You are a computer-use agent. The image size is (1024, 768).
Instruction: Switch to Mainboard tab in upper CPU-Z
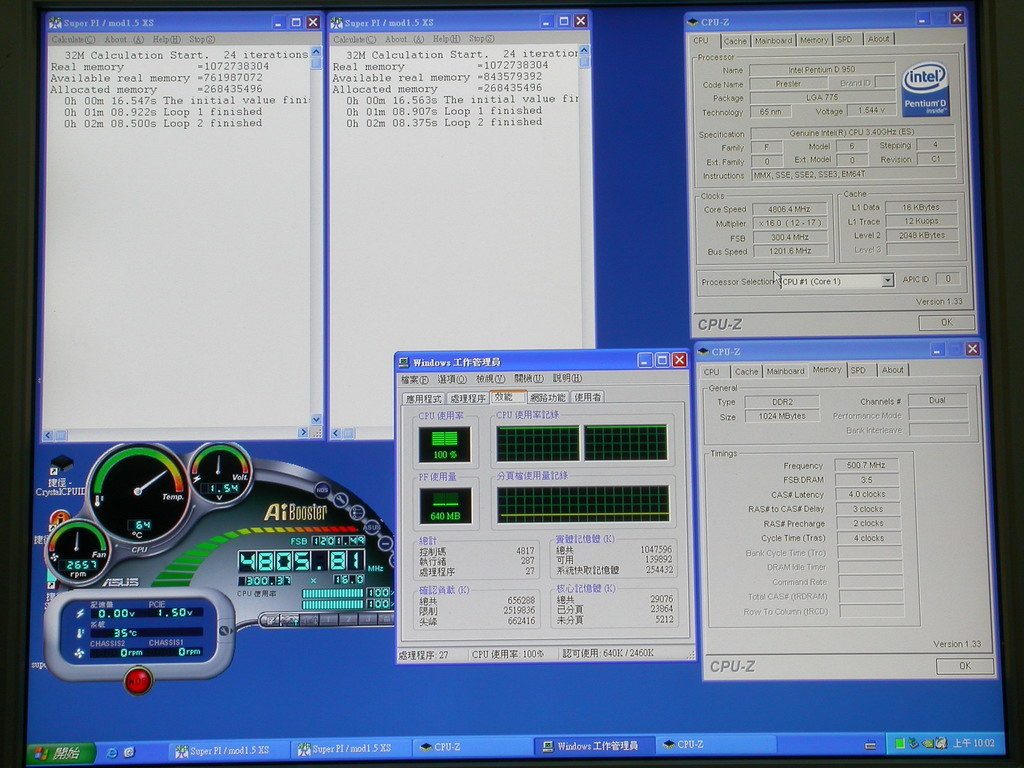773,40
